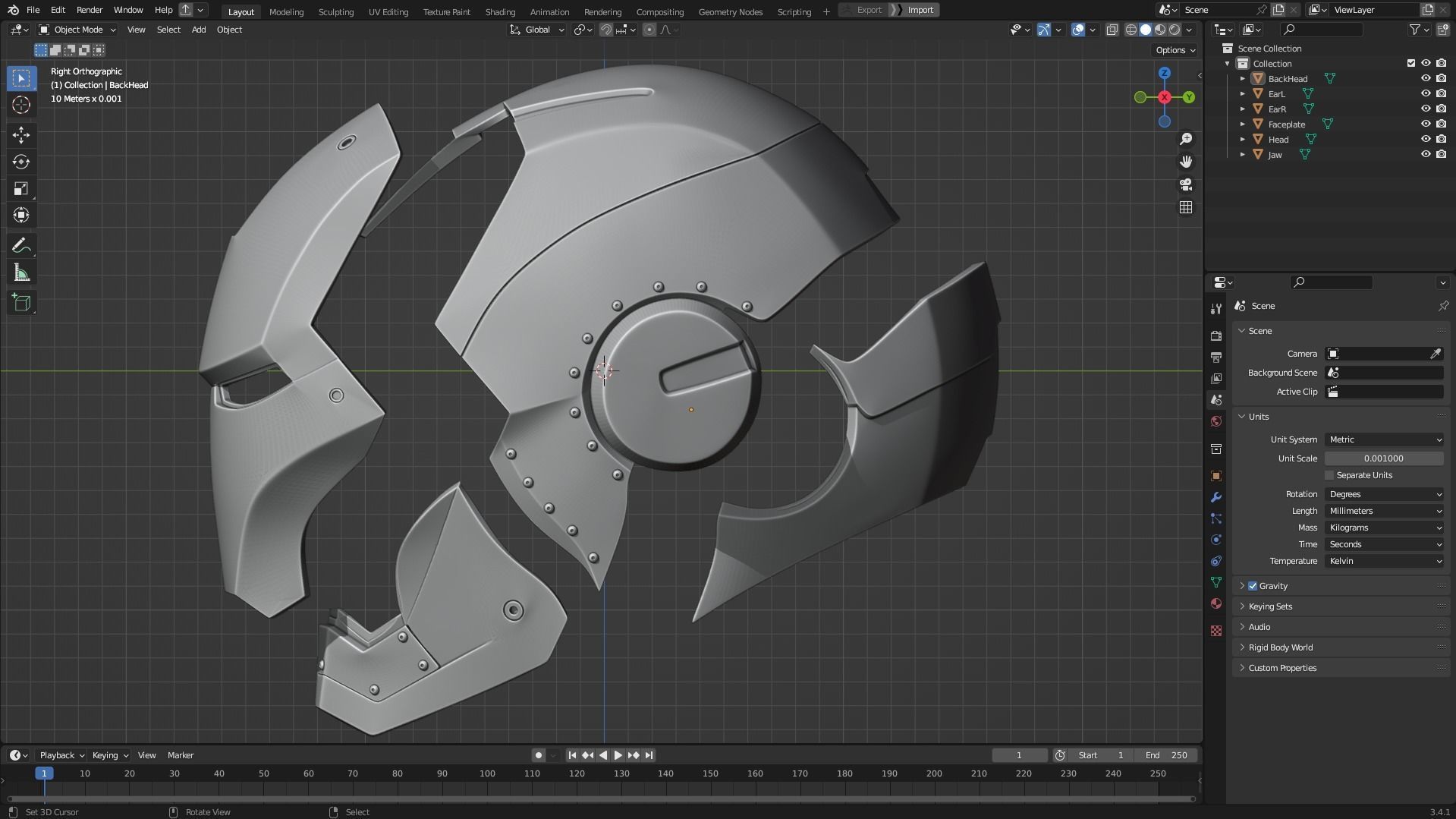
Task: Click the timeline Marker button
Action: (x=181, y=755)
